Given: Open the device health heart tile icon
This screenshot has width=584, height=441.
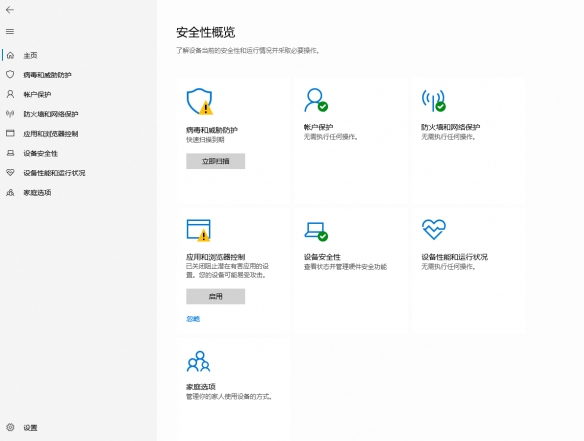Looking at the screenshot, I should click(x=434, y=229).
